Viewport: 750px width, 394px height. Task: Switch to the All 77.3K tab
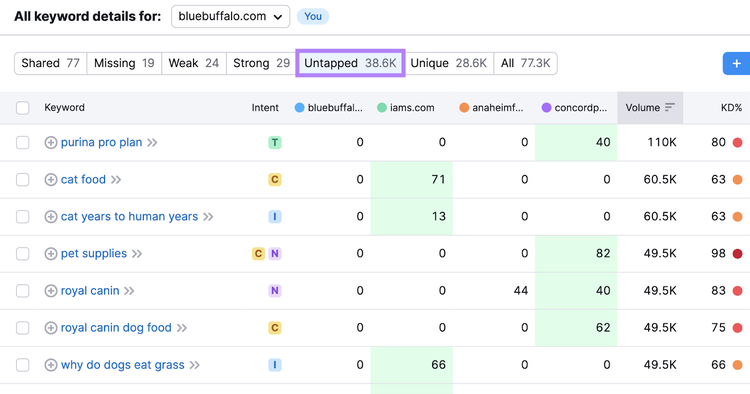click(x=525, y=63)
